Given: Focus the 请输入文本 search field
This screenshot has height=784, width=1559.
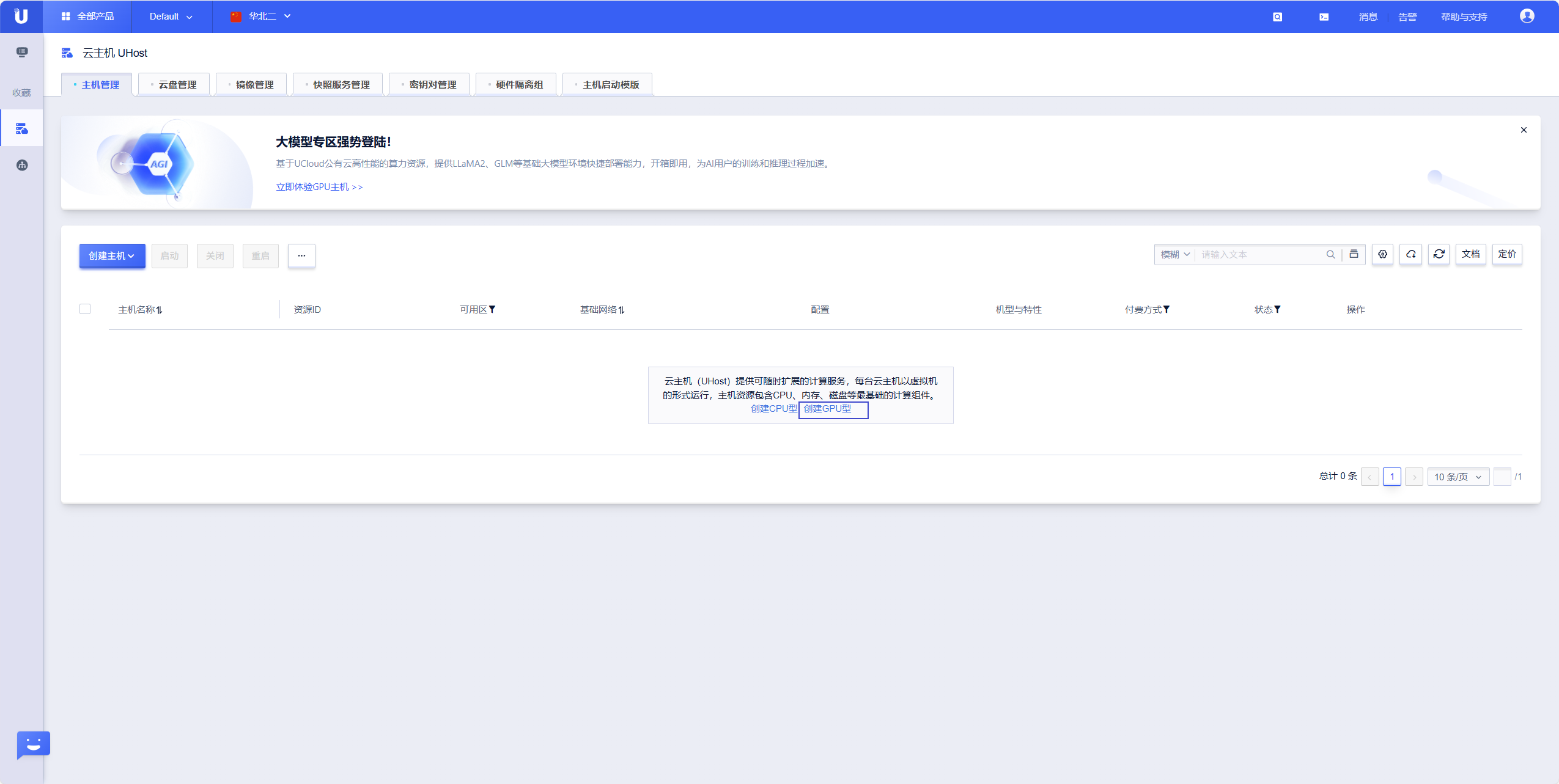Looking at the screenshot, I should point(1259,254).
